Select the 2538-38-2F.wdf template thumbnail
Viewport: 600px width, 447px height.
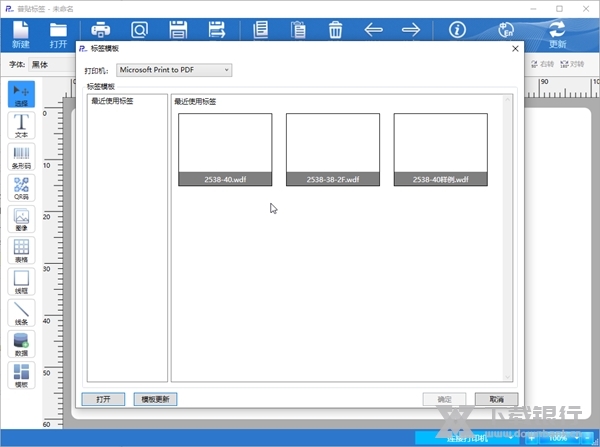[x=333, y=149]
